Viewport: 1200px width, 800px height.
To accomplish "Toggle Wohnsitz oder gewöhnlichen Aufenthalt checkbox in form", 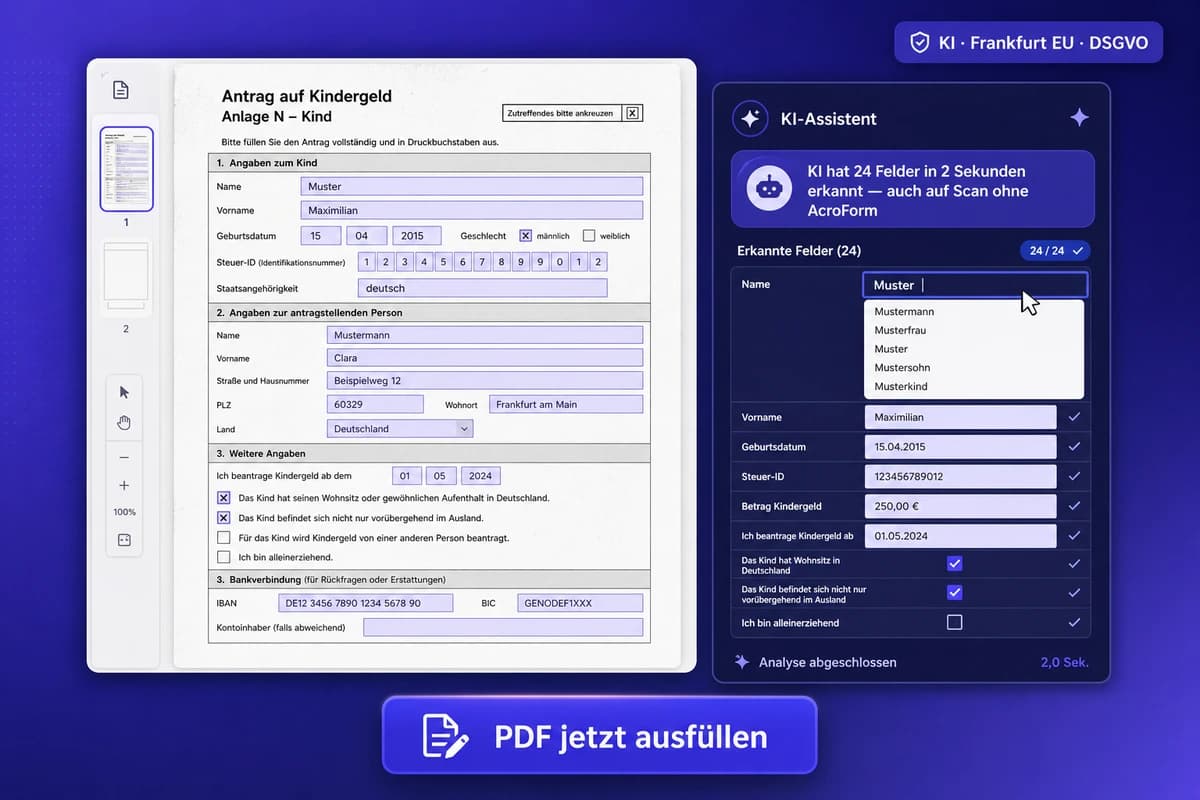I will pyautogui.click(x=224, y=497).
